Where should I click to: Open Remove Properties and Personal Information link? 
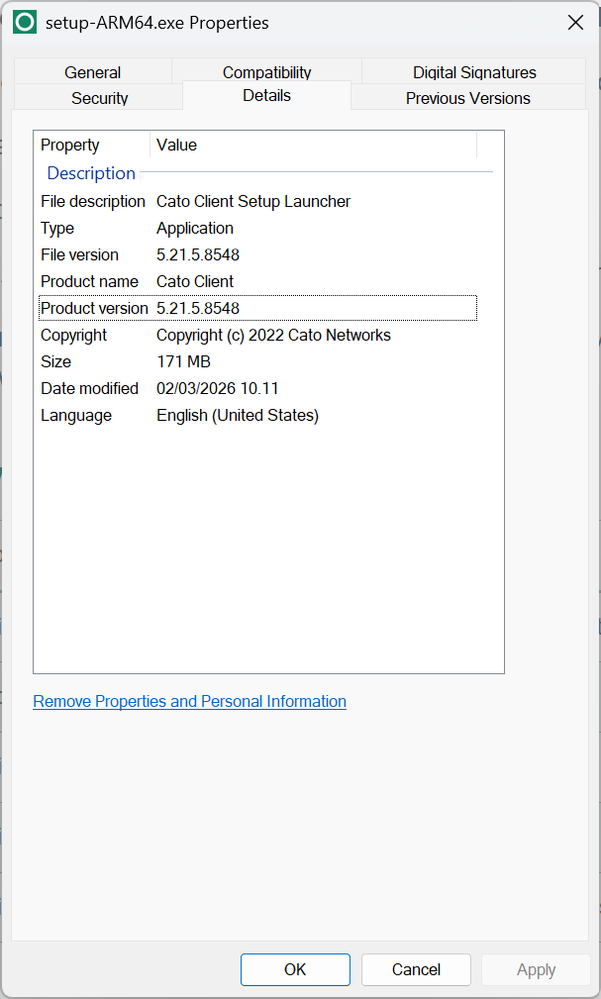[189, 701]
